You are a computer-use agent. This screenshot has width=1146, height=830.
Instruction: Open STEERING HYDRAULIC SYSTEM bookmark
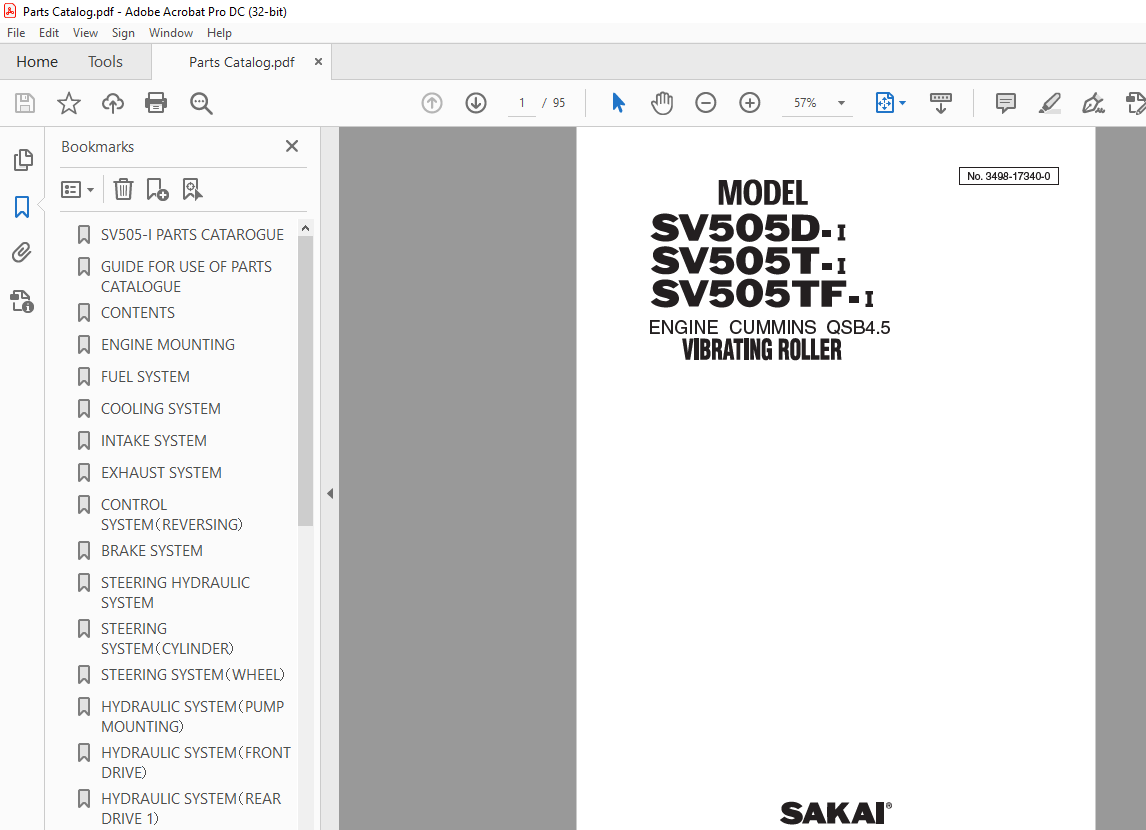[175, 593]
